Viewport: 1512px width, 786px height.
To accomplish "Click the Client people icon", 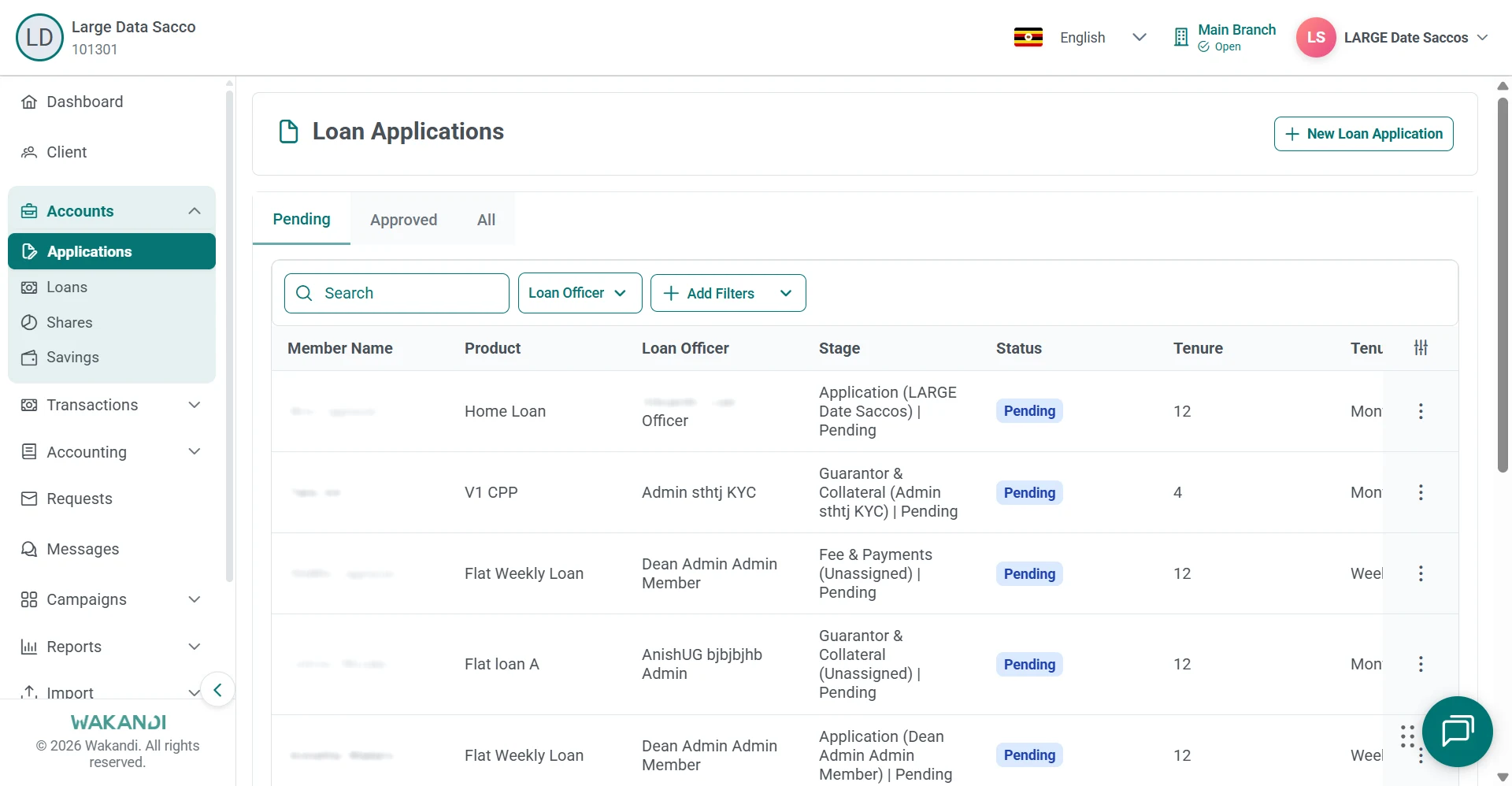I will tap(29, 152).
